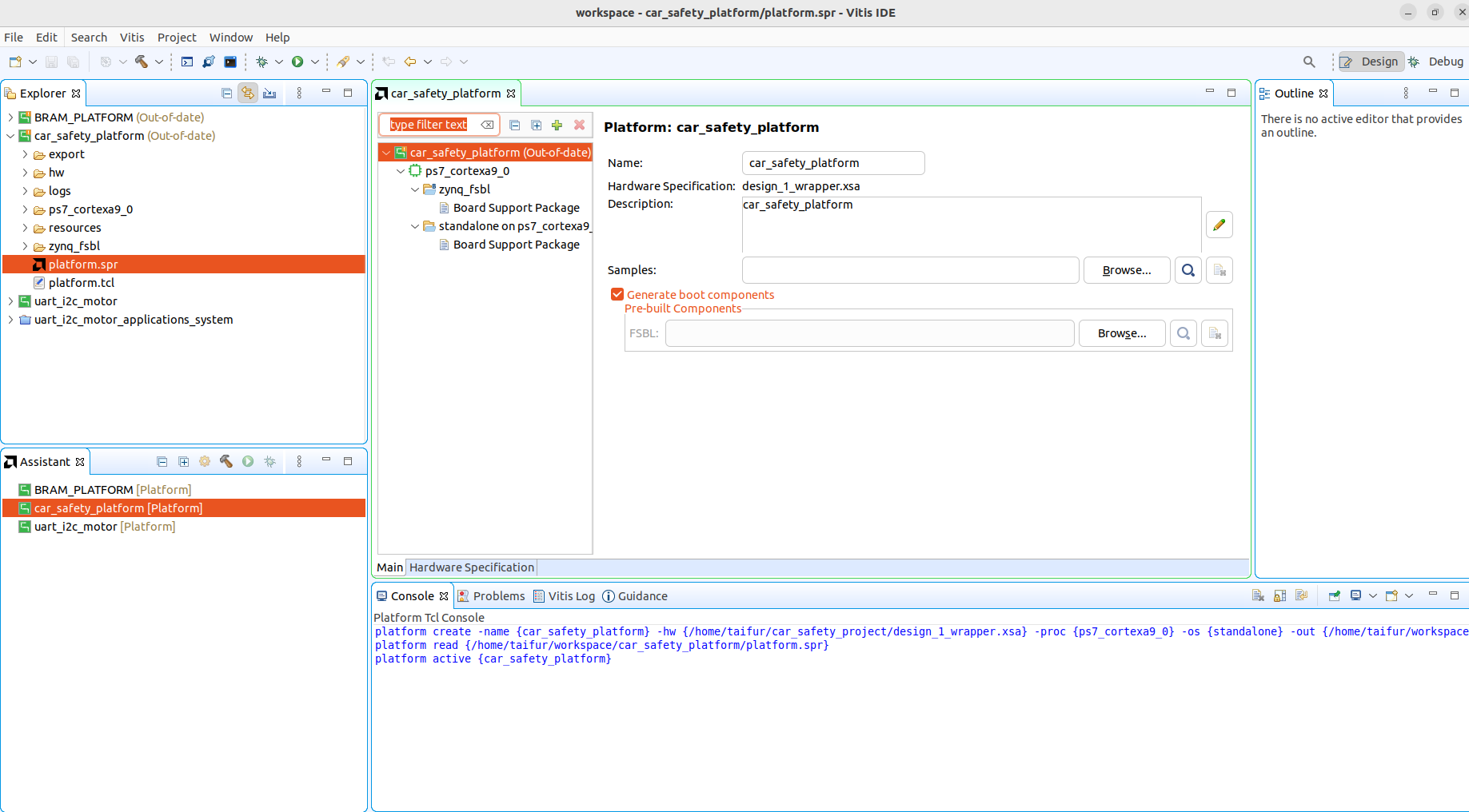Open Explorer panel view menu
Image resolution: width=1469 pixels, height=812 pixels.
pyautogui.click(x=299, y=94)
